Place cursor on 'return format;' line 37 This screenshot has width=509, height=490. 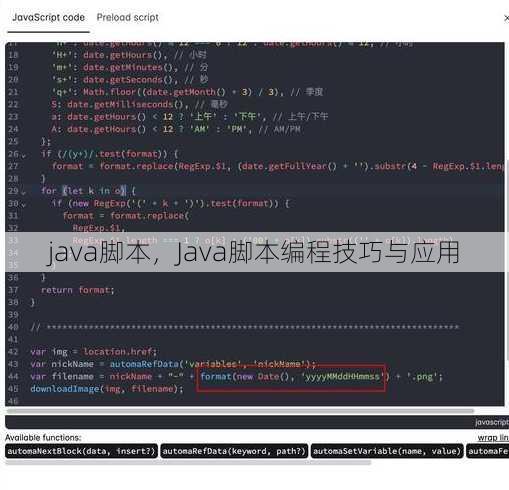77,290
